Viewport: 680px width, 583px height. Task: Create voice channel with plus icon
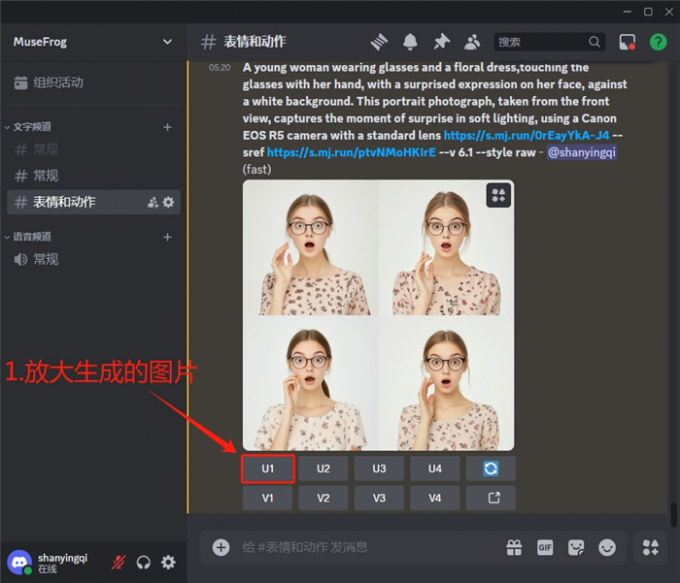167,237
